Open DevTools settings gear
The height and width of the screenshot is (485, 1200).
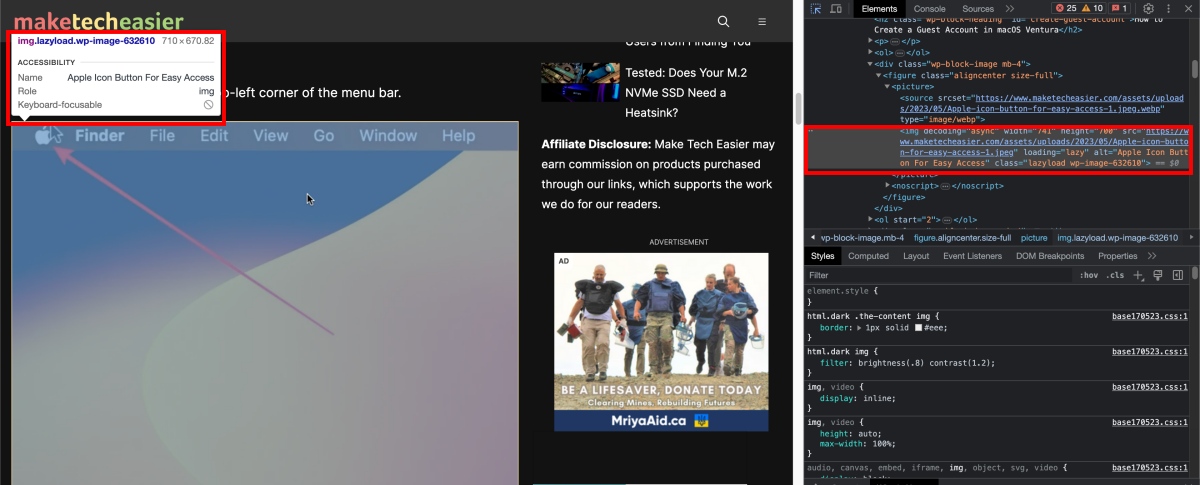(1149, 9)
